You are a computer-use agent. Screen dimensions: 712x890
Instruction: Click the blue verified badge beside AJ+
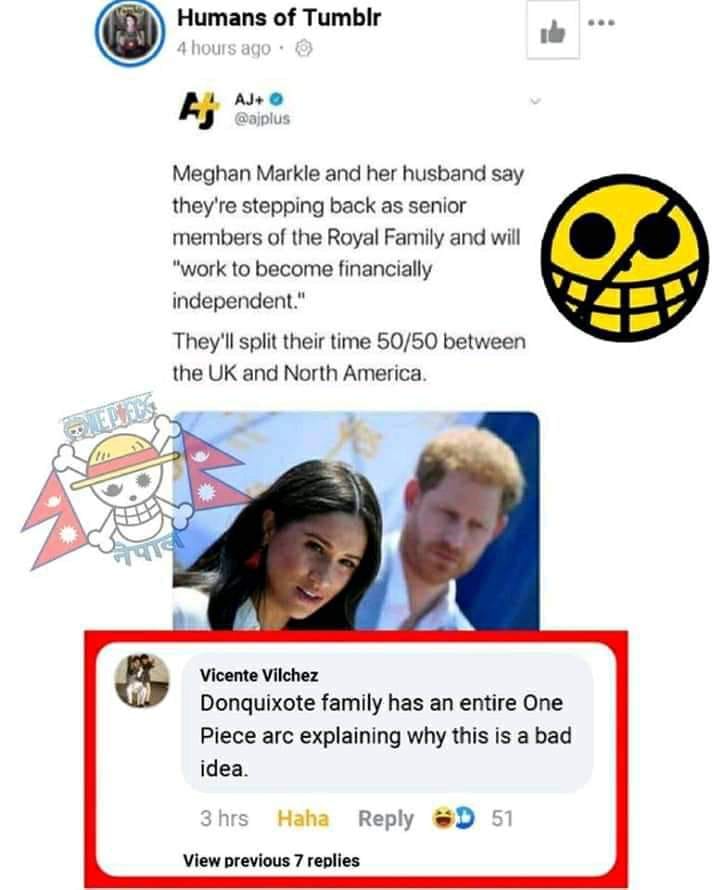tap(276, 99)
